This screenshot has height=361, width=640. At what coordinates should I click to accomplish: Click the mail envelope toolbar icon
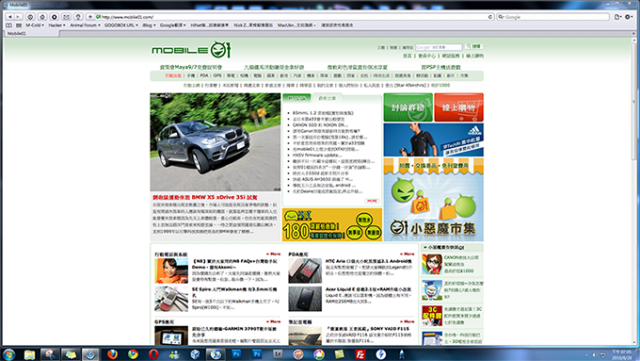(66, 17)
